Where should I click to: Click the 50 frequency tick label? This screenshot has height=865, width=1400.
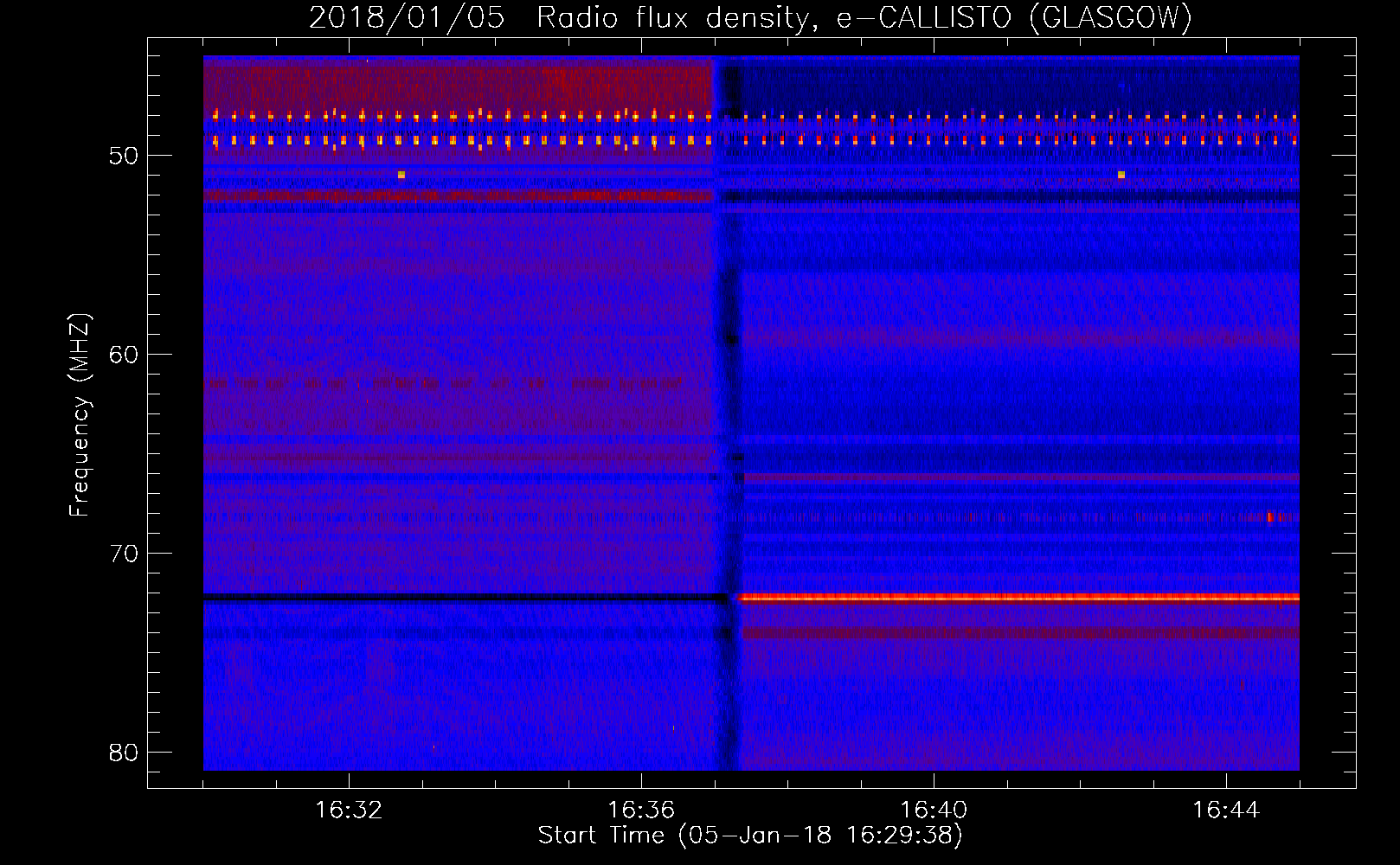coord(124,156)
